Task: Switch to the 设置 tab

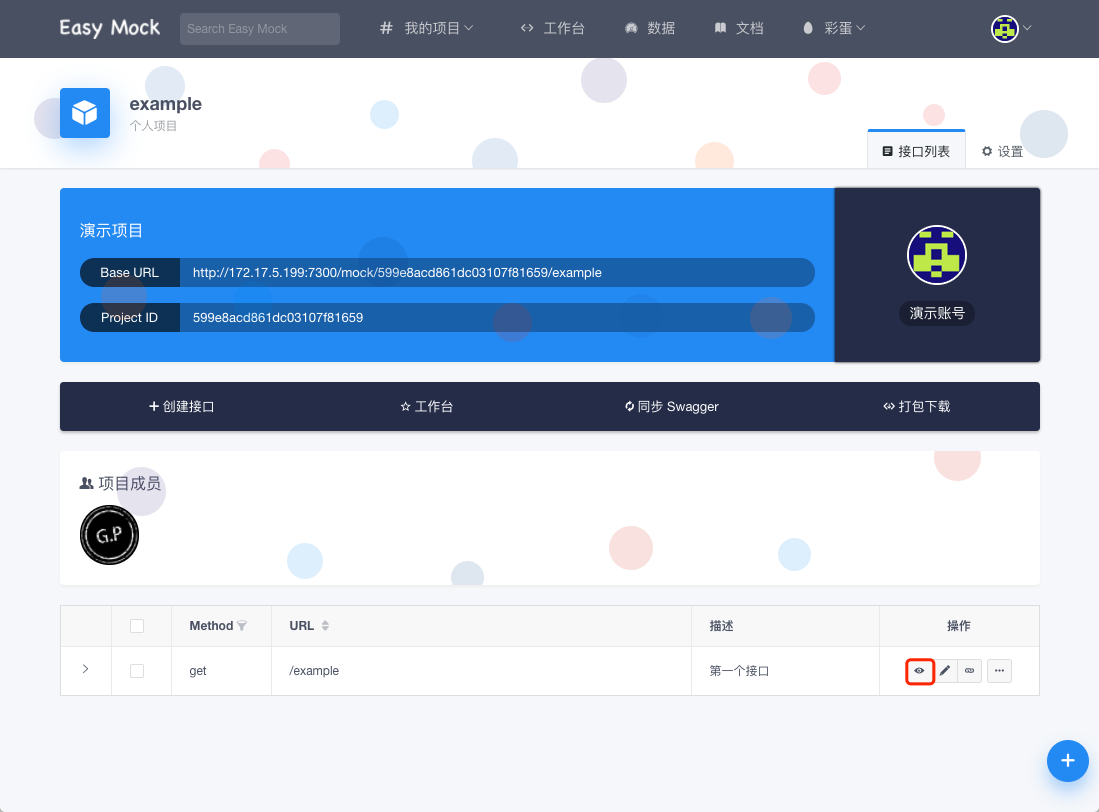Action: pyautogui.click(x=1002, y=151)
